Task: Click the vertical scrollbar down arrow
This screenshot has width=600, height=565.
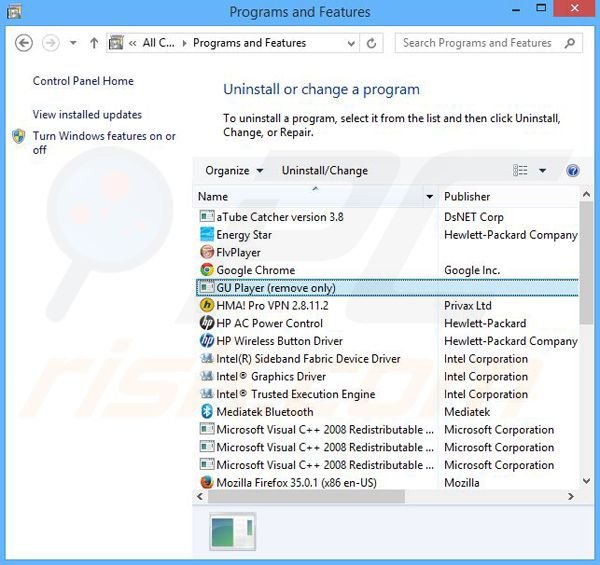Action: click(x=586, y=481)
